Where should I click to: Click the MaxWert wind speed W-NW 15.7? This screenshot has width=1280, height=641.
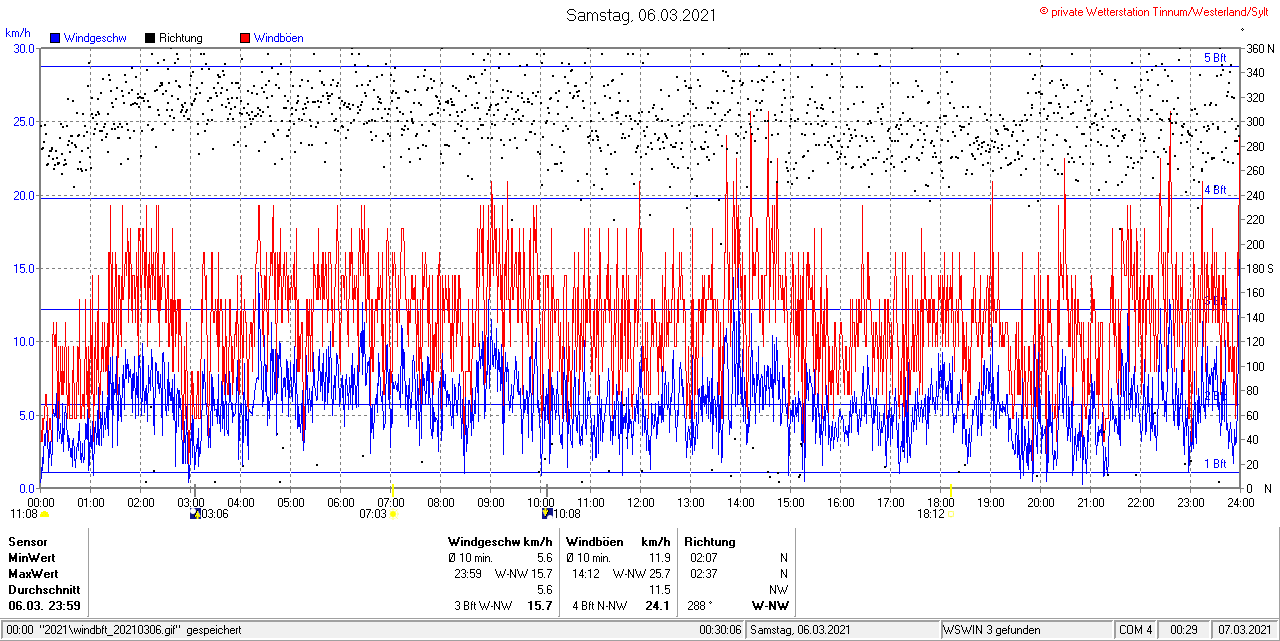tap(523, 573)
